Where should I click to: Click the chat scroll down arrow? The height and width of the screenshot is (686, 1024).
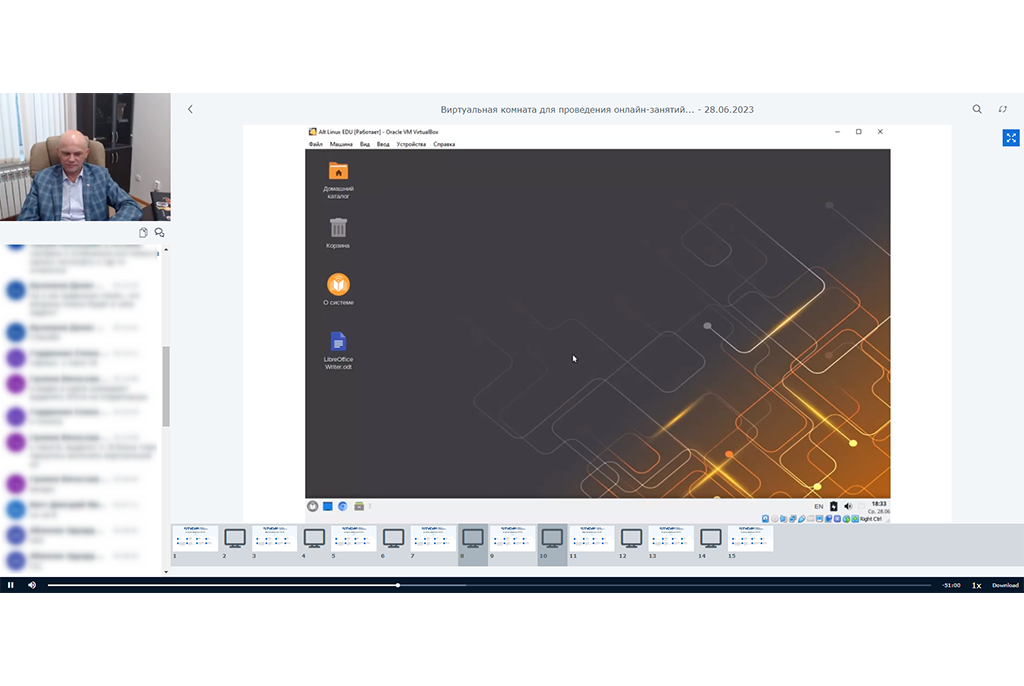(166, 572)
